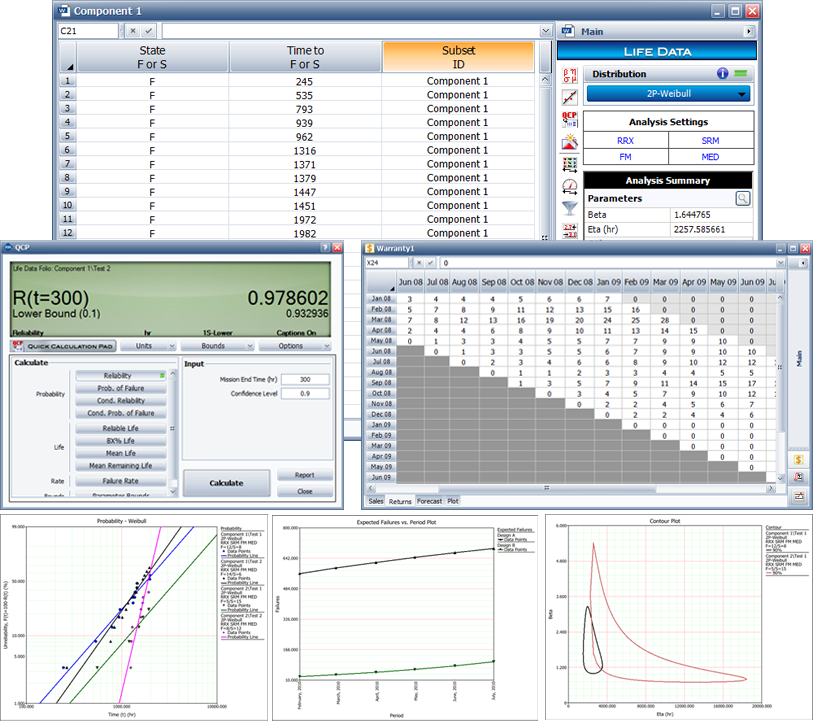Click the distribution wizard icon
The image size is (813, 721).
pyautogui.click(x=570, y=141)
